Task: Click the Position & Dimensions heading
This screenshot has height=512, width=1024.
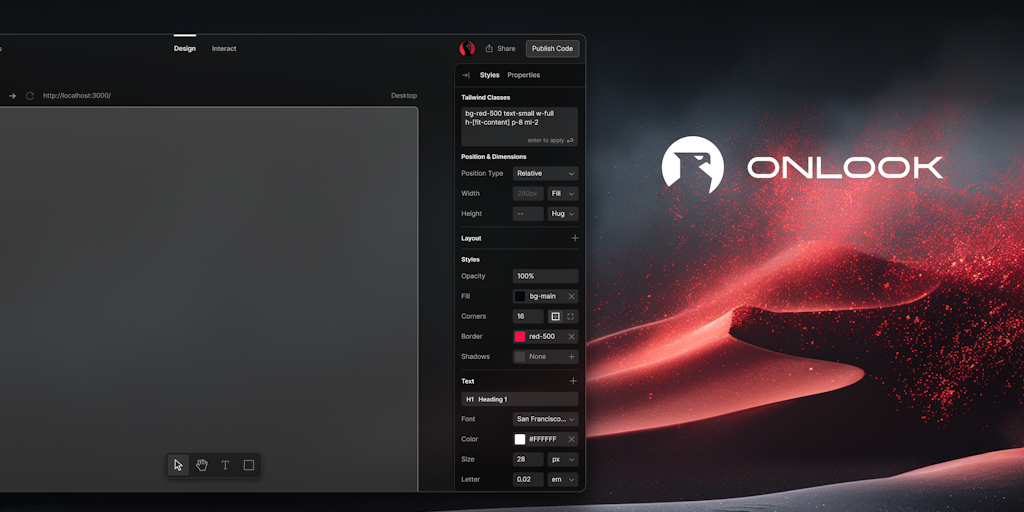Action: tap(494, 157)
